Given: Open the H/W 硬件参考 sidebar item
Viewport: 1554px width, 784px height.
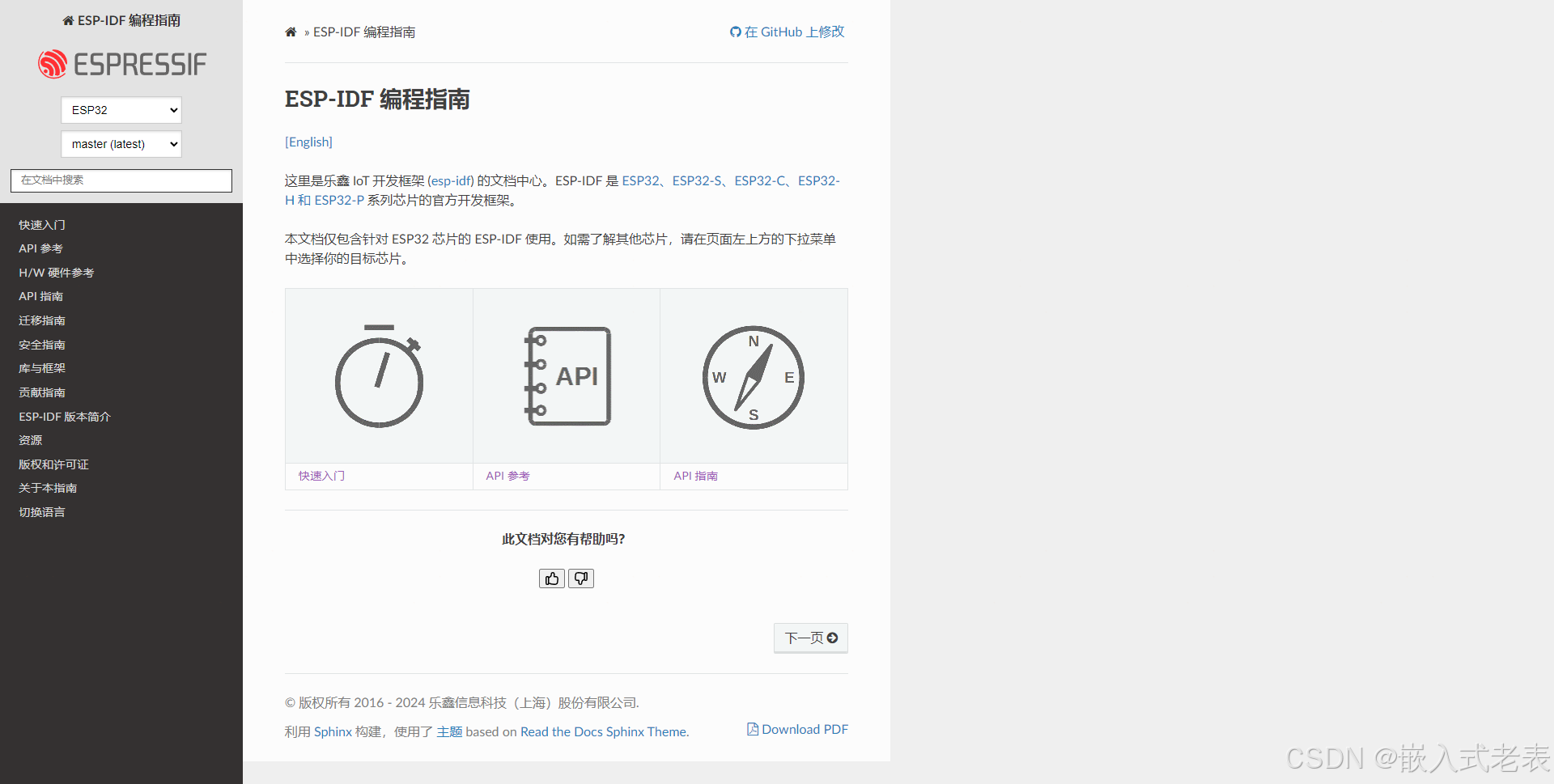Looking at the screenshot, I should tap(57, 273).
